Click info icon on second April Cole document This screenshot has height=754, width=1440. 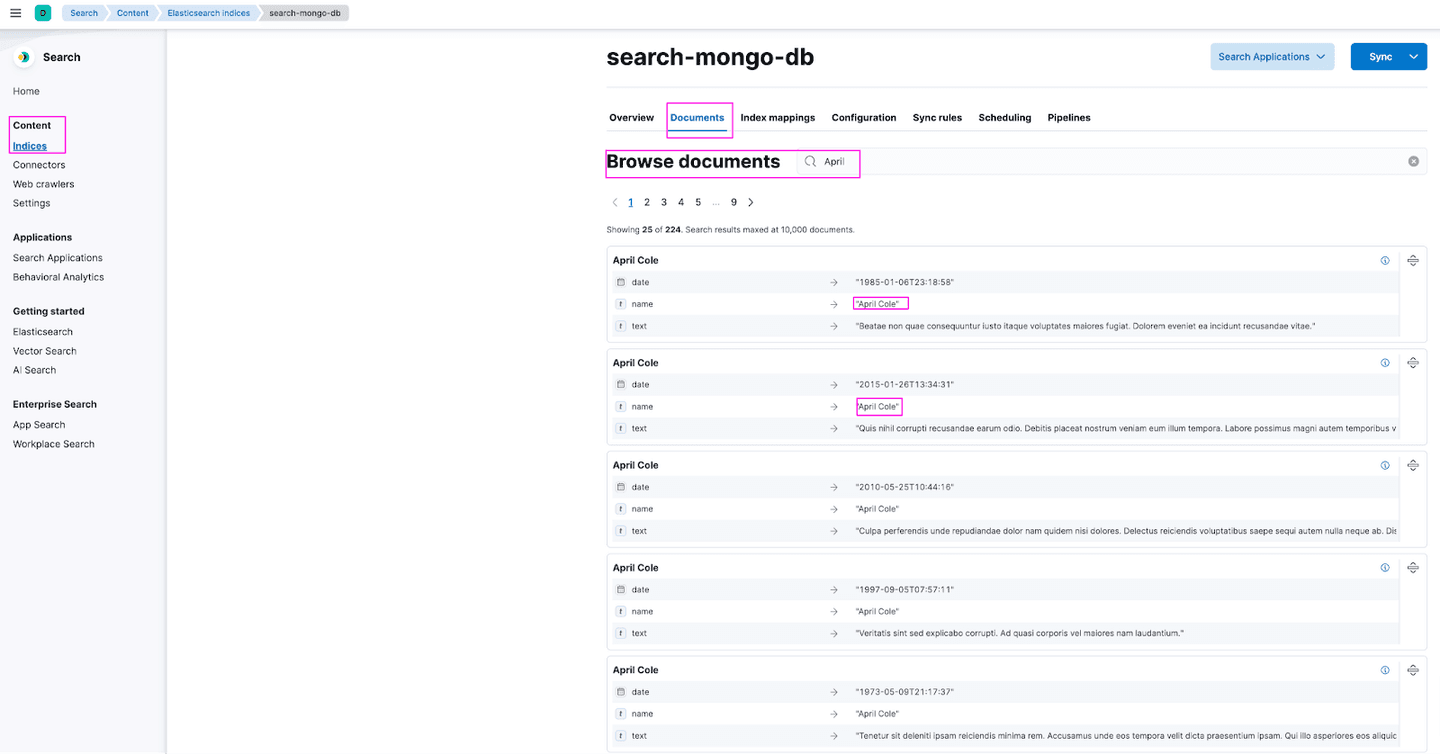tap(1385, 363)
